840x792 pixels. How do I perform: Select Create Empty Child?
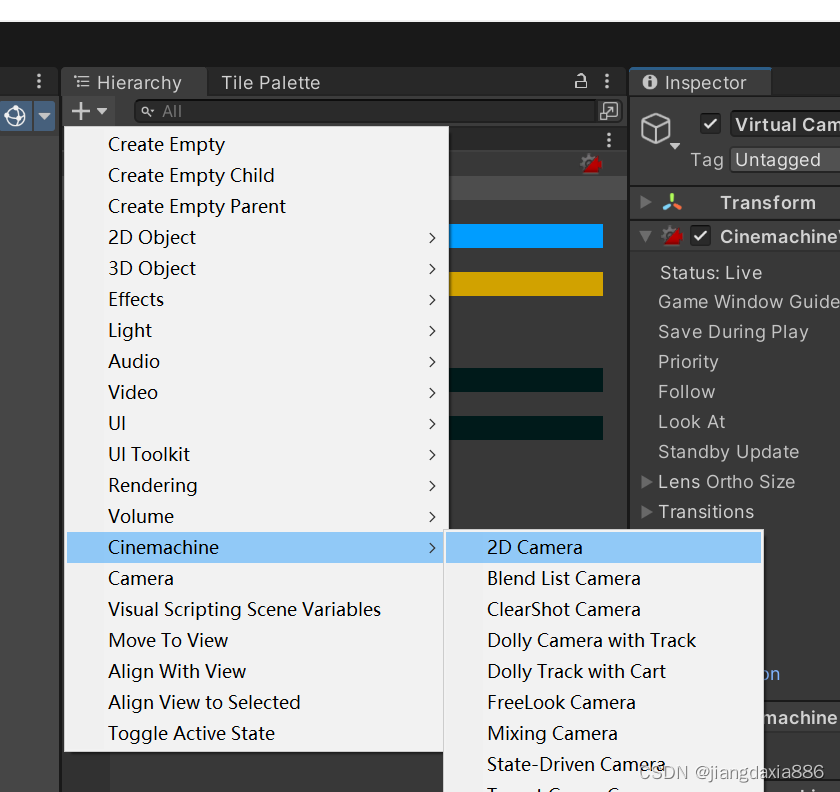(x=257, y=176)
